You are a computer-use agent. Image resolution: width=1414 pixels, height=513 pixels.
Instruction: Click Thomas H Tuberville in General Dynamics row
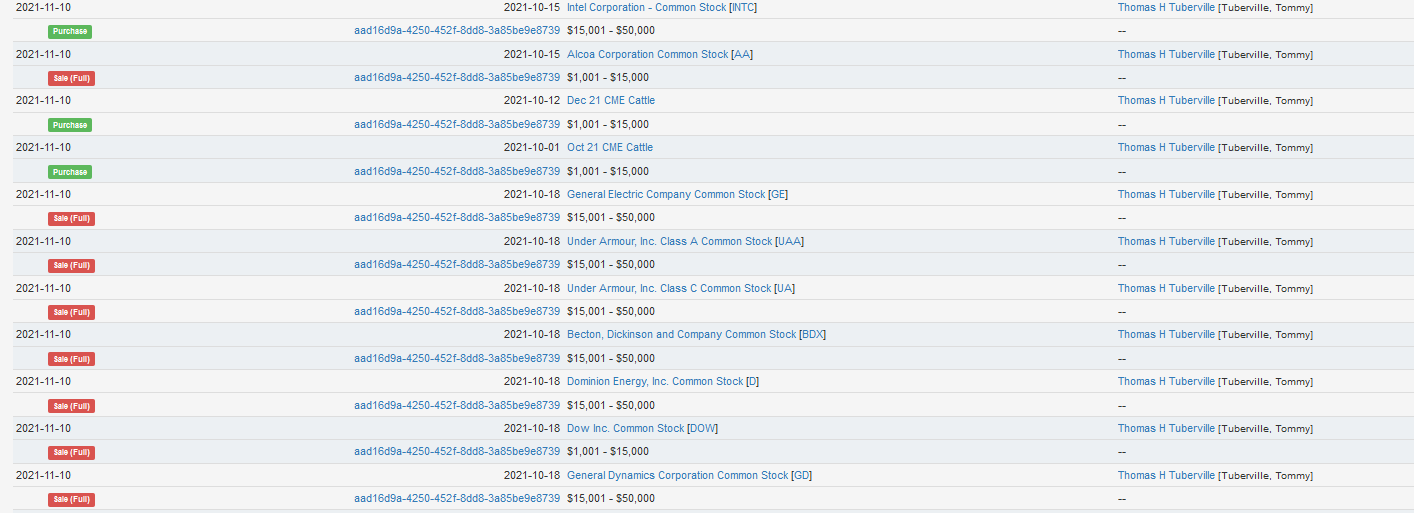point(1166,475)
